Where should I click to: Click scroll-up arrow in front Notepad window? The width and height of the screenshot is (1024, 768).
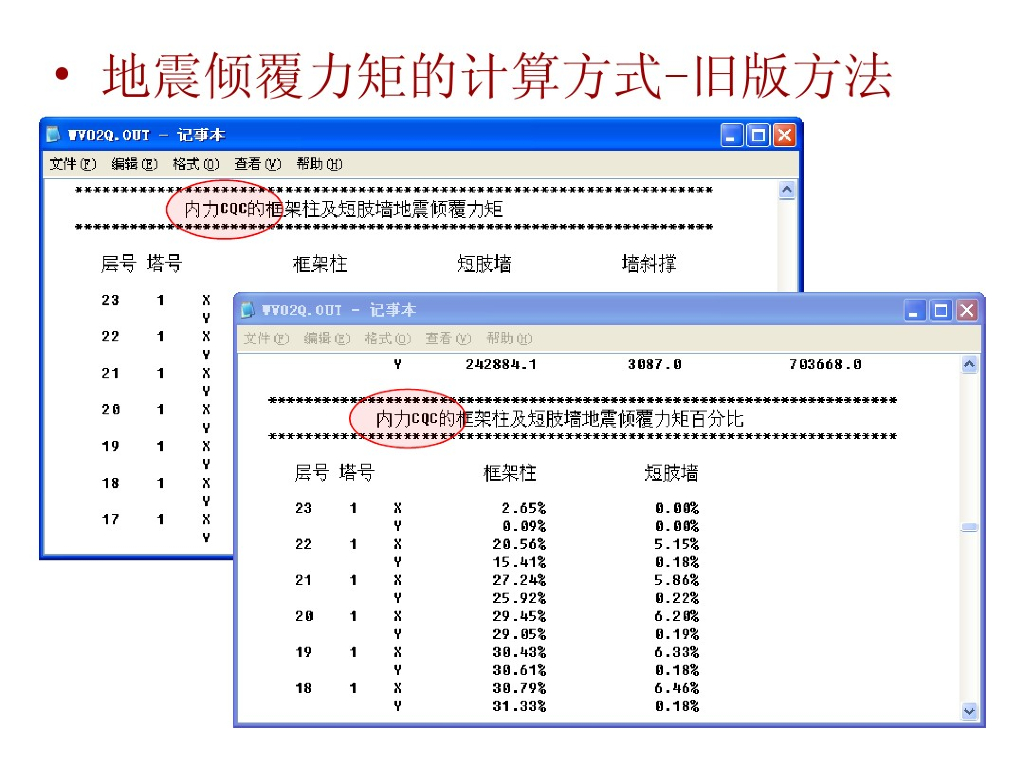pyautogui.click(x=970, y=364)
